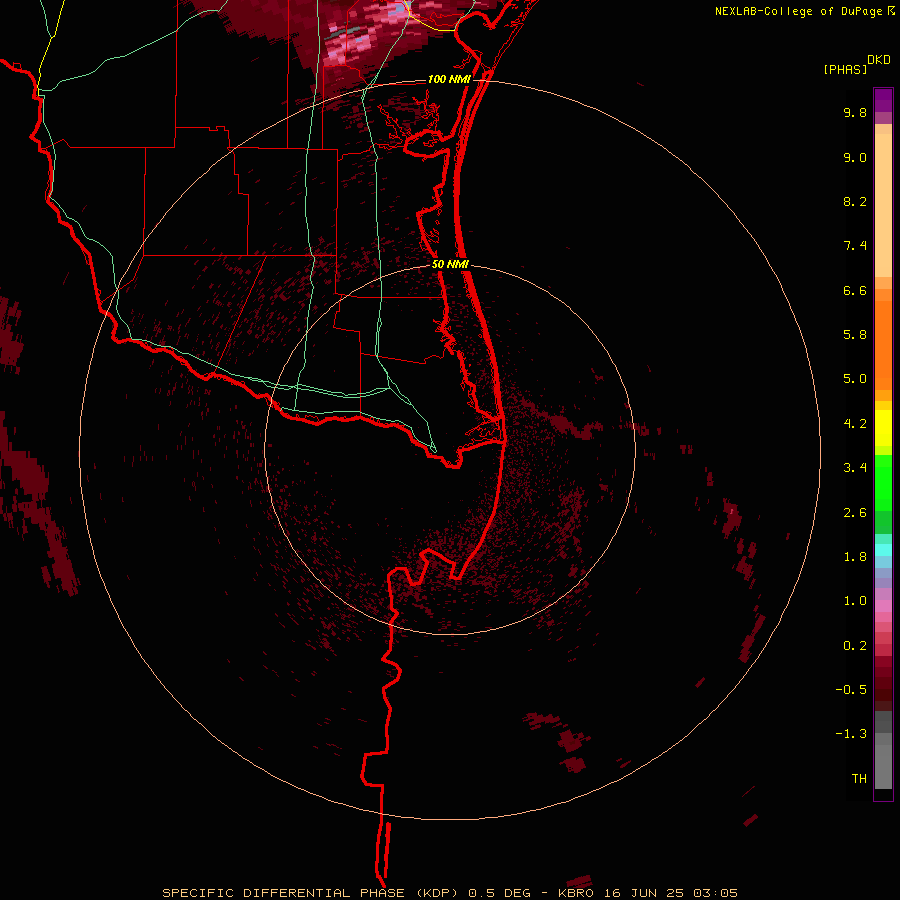This screenshot has height=900, width=900.
Task: Click the 5.0 scale value
Action: [855, 379]
